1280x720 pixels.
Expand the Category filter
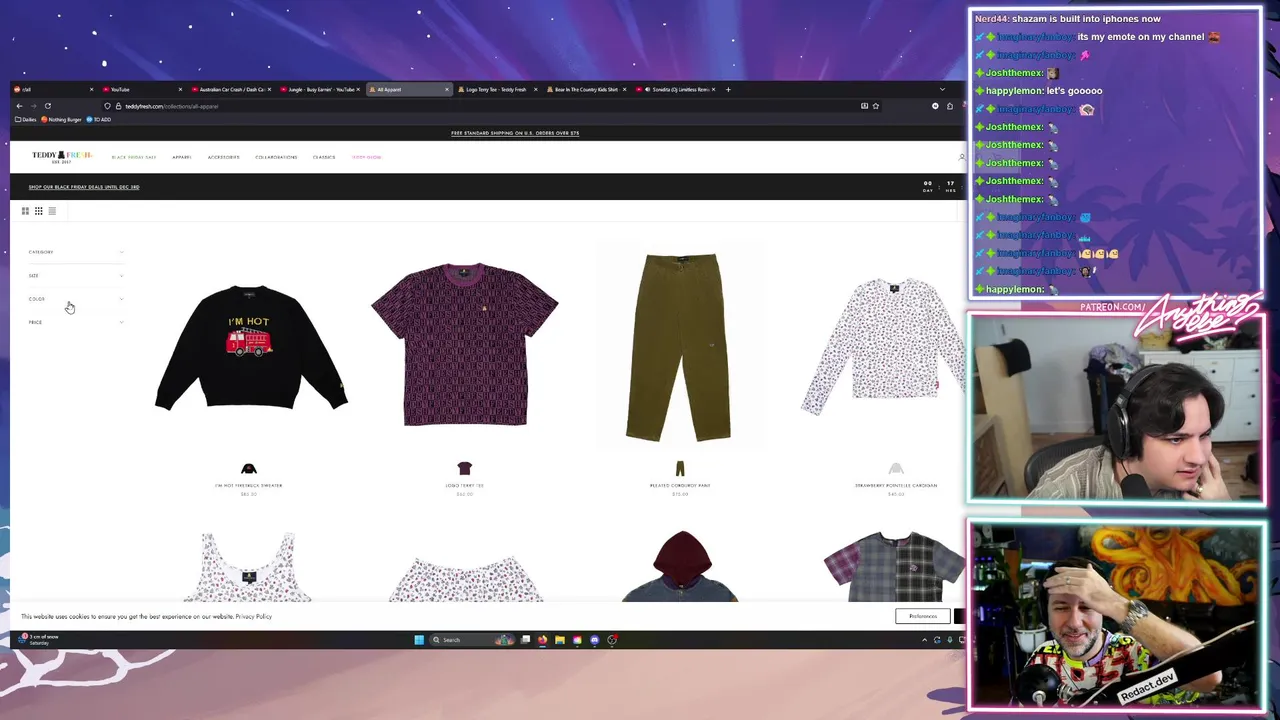(x=76, y=252)
